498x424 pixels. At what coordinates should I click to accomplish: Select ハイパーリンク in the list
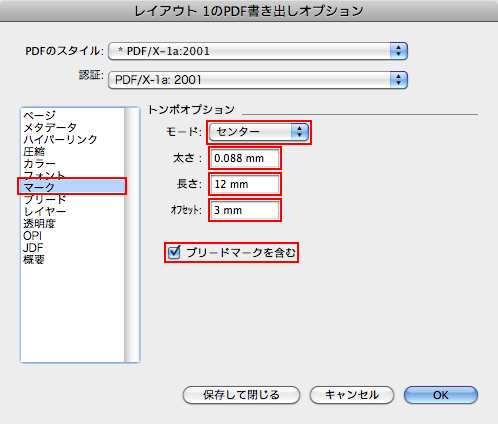[60, 139]
